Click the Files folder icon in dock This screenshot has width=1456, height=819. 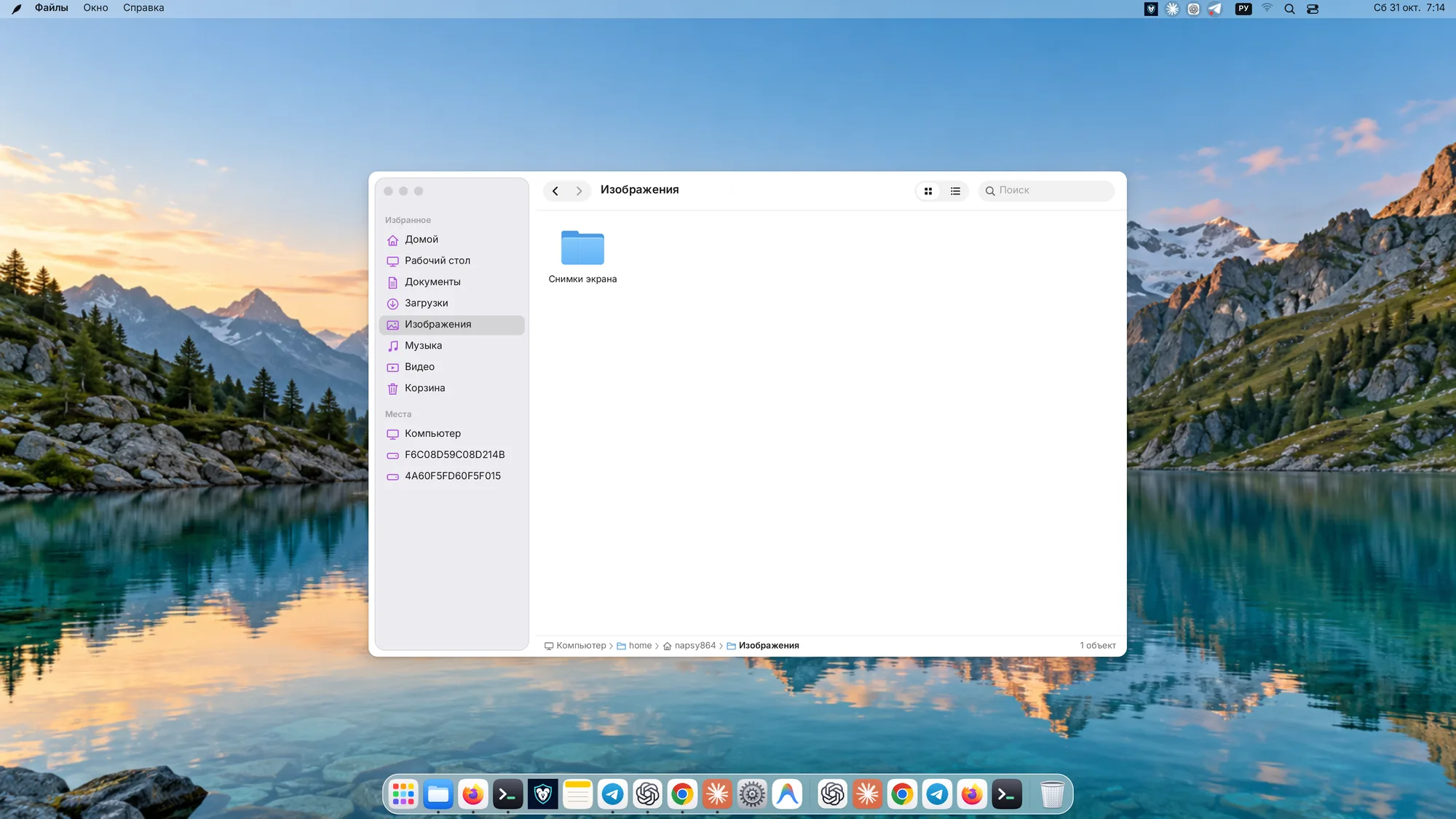[438, 794]
